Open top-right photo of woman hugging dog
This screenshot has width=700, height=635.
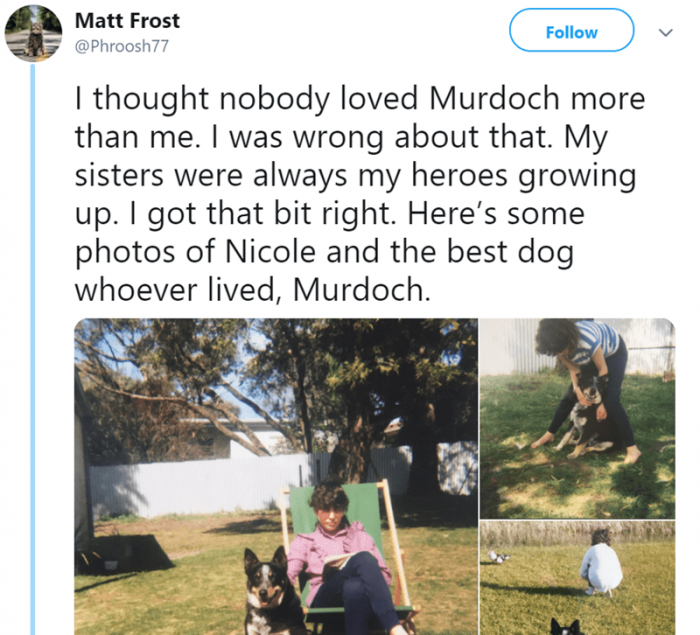[578, 417]
